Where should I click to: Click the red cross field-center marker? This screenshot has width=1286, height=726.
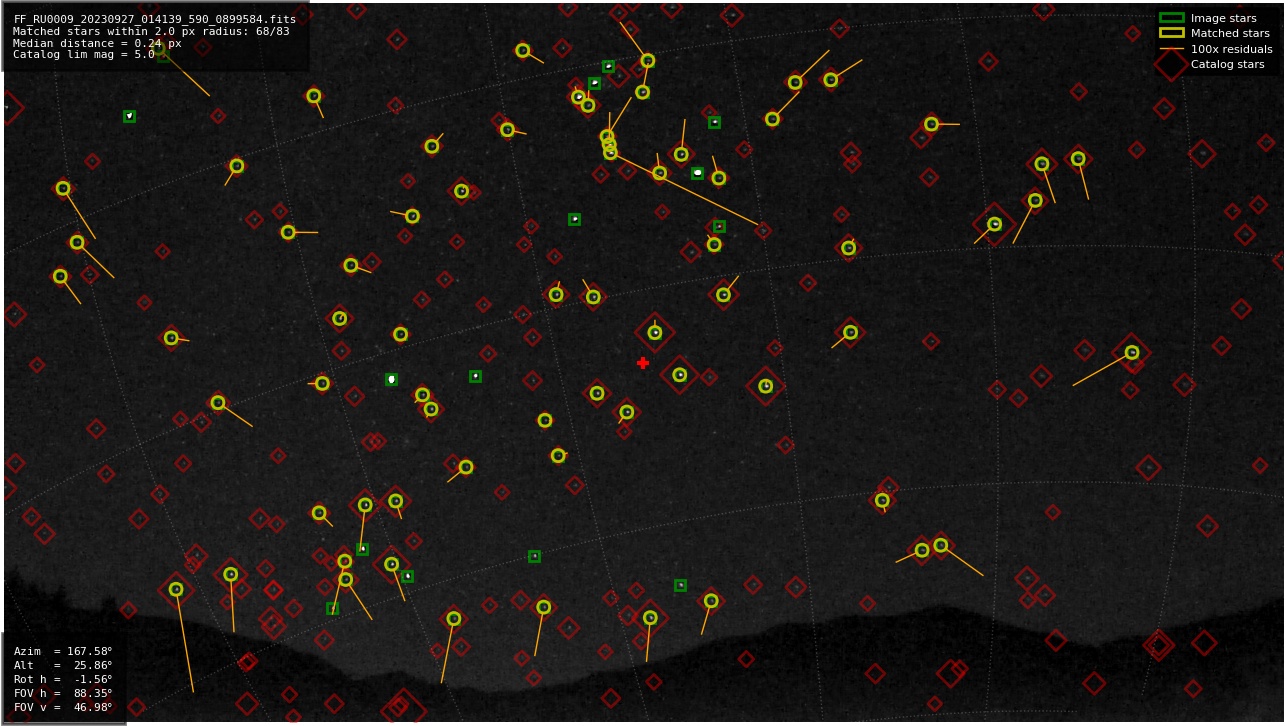pyautogui.click(x=643, y=363)
